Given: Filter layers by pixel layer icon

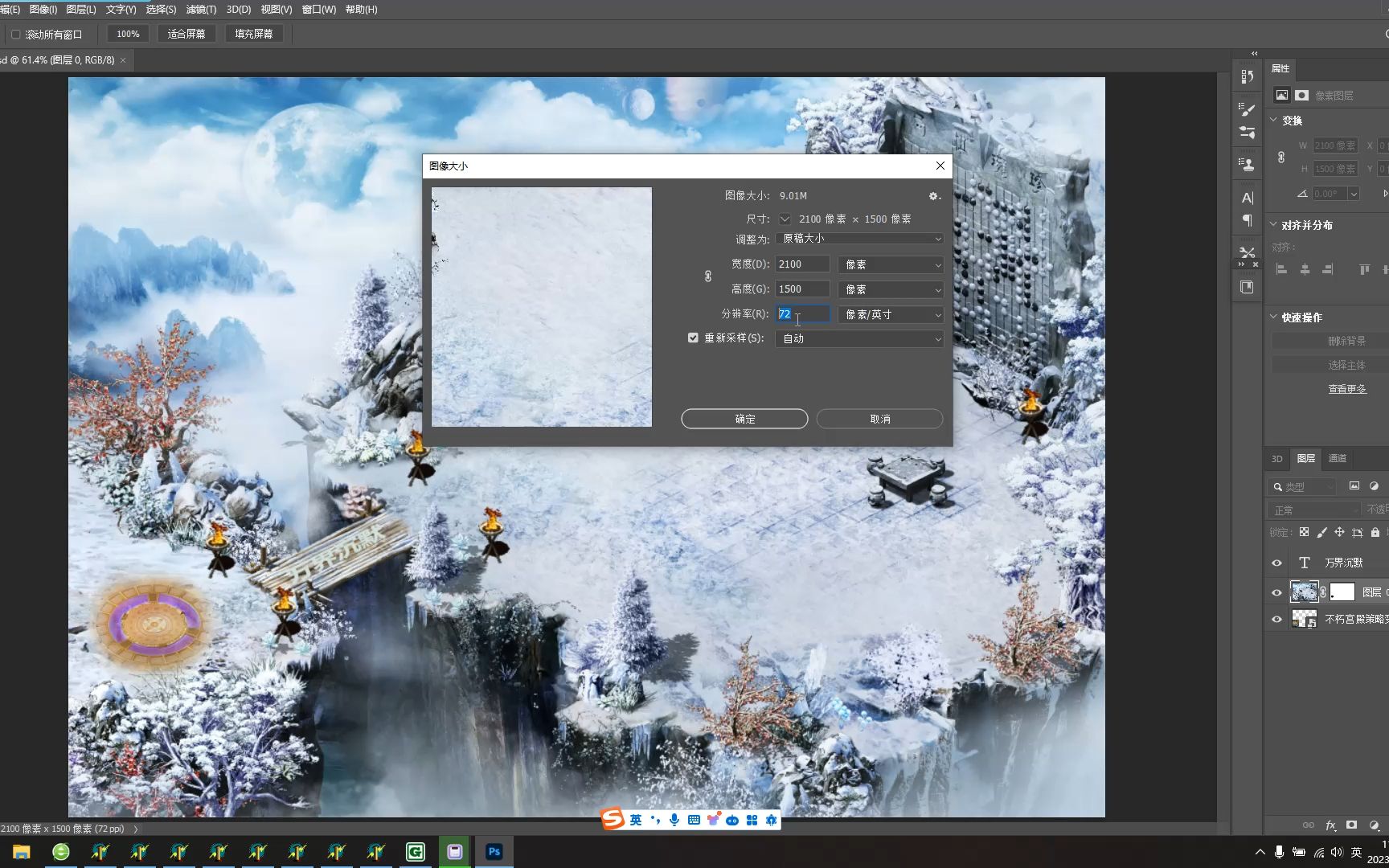Looking at the screenshot, I should [x=1354, y=486].
